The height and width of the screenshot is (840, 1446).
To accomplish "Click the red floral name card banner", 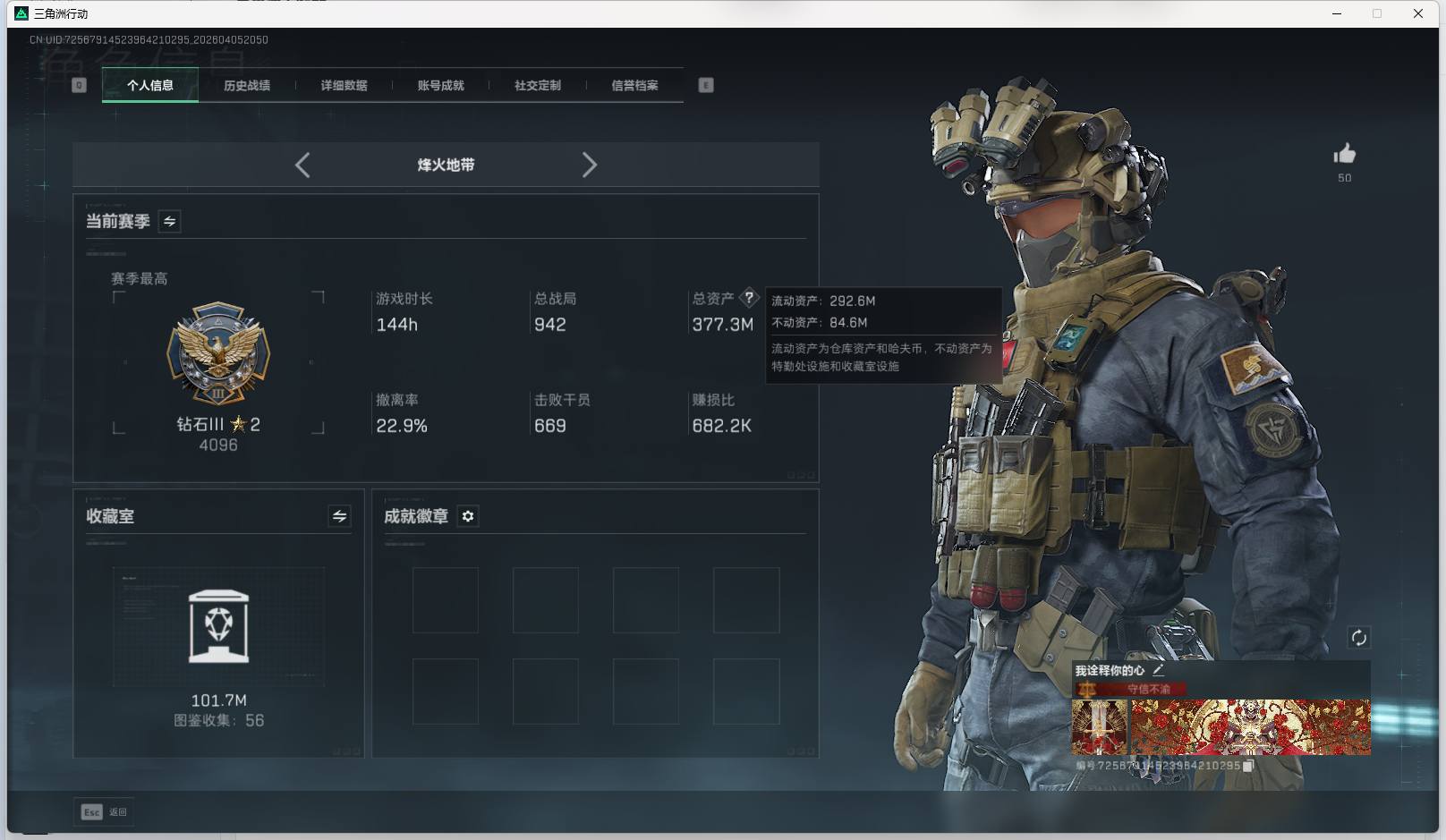I will point(1251,727).
